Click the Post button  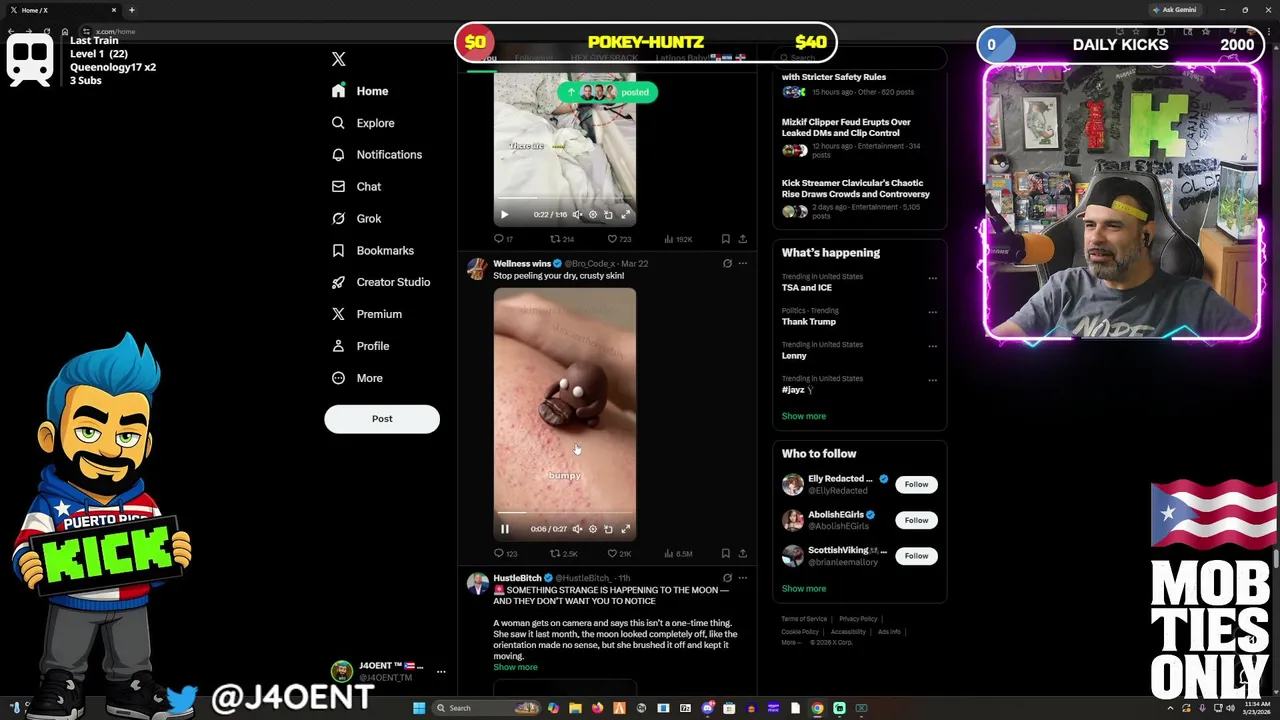pyautogui.click(x=382, y=419)
